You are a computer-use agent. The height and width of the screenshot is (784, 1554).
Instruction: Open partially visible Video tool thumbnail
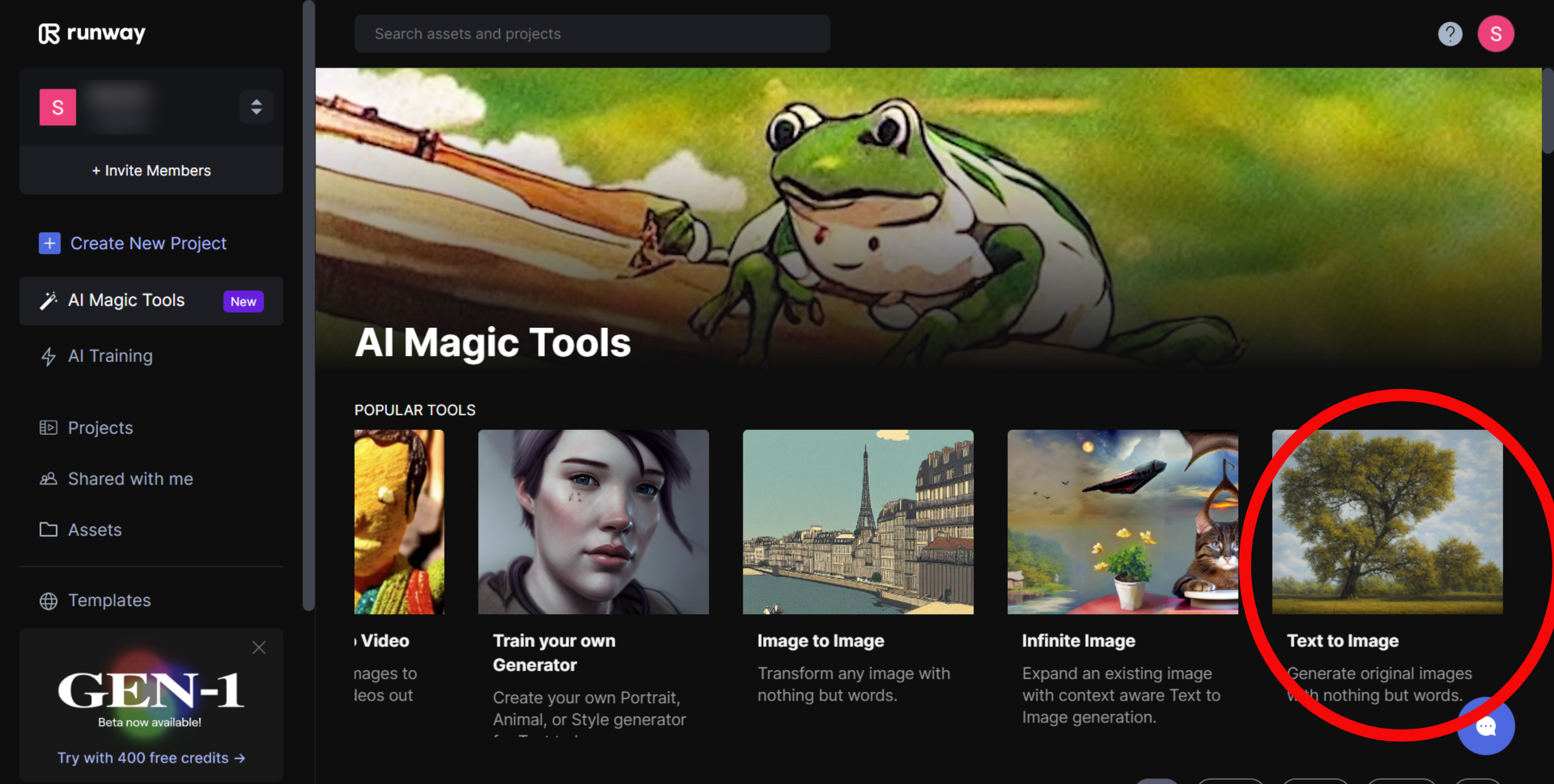(x=399, y=522)
